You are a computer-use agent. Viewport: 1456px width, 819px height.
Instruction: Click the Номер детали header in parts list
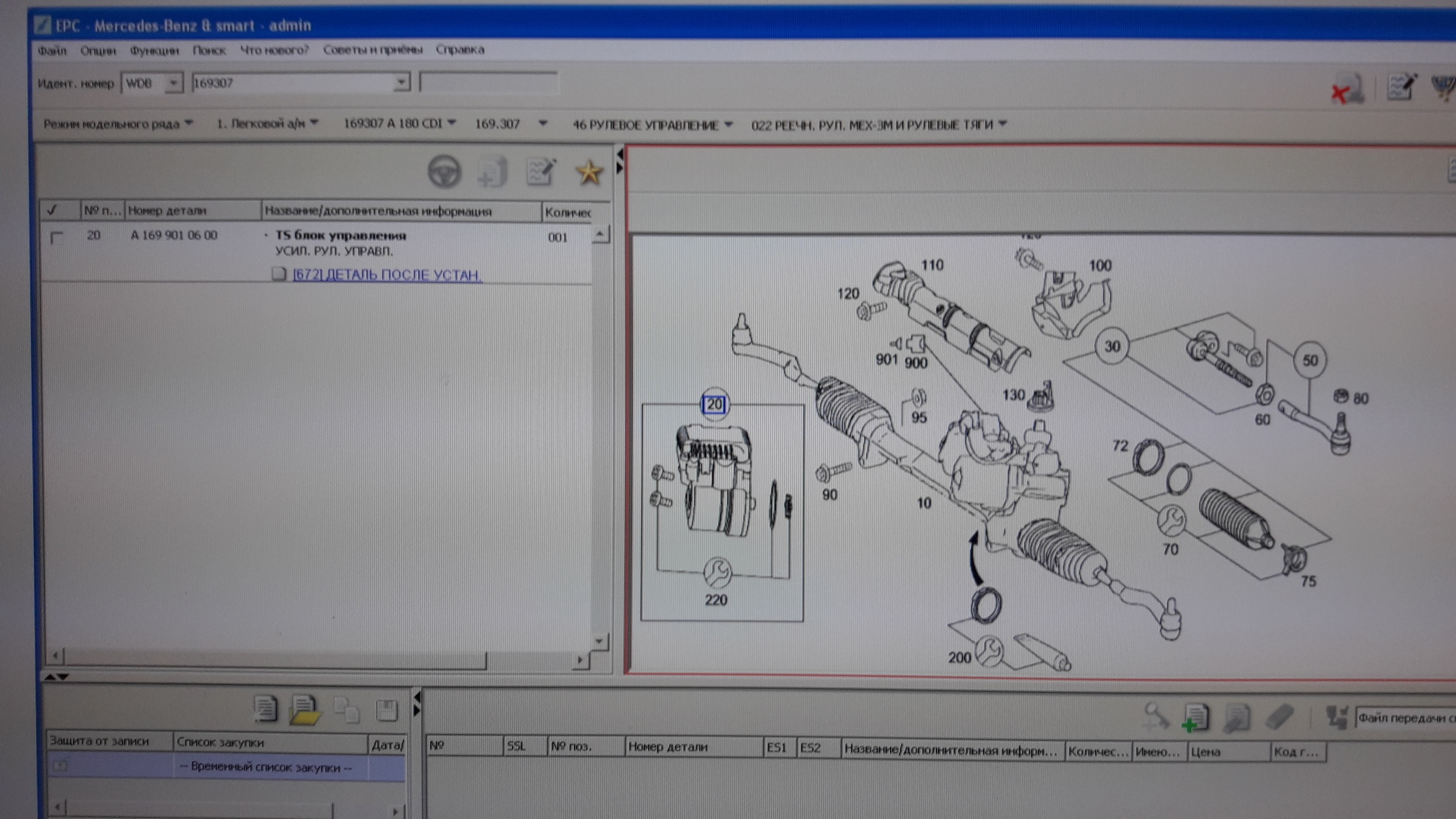pos(192,210)
